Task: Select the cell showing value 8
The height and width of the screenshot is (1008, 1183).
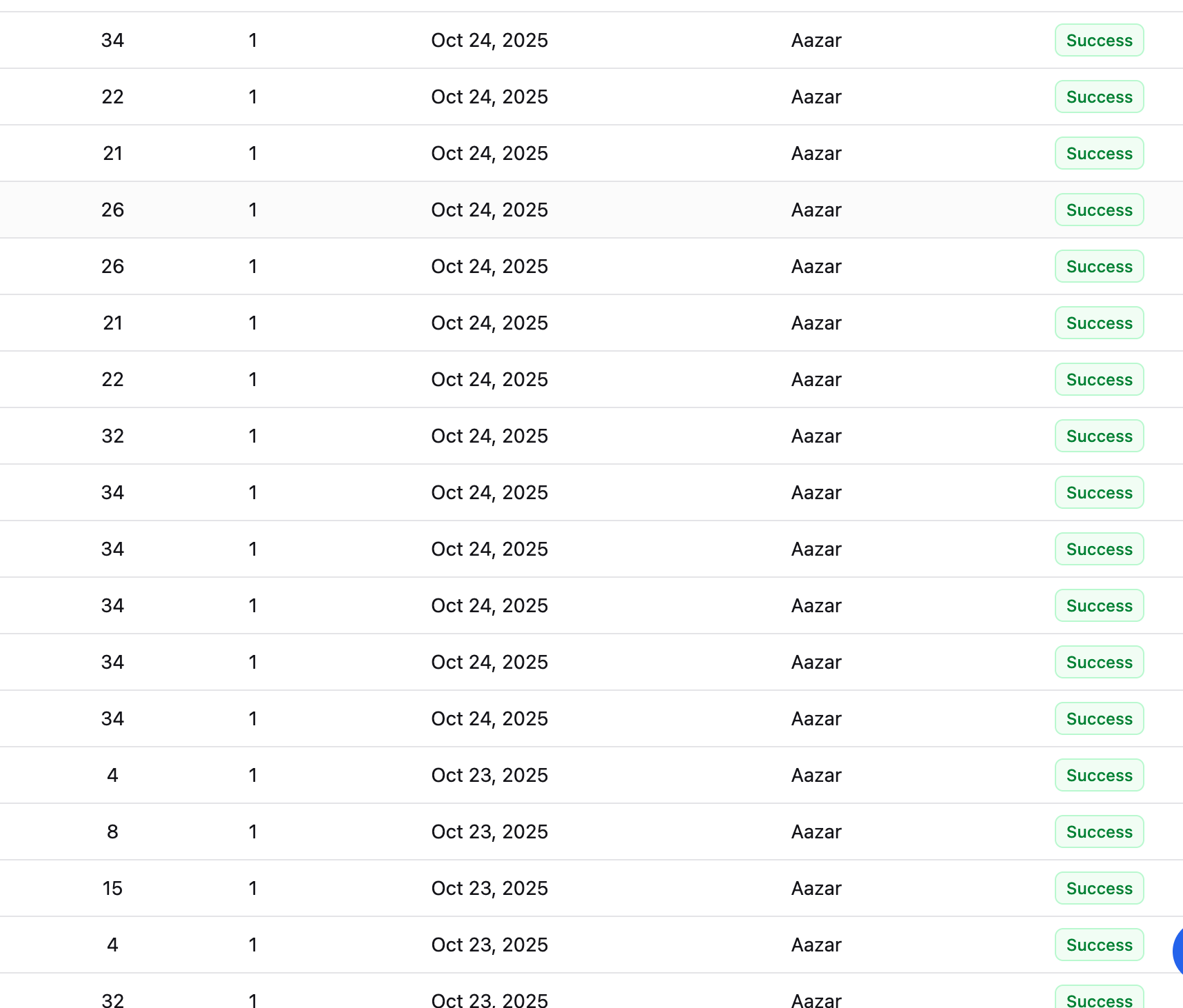Action: coord(112,831)
